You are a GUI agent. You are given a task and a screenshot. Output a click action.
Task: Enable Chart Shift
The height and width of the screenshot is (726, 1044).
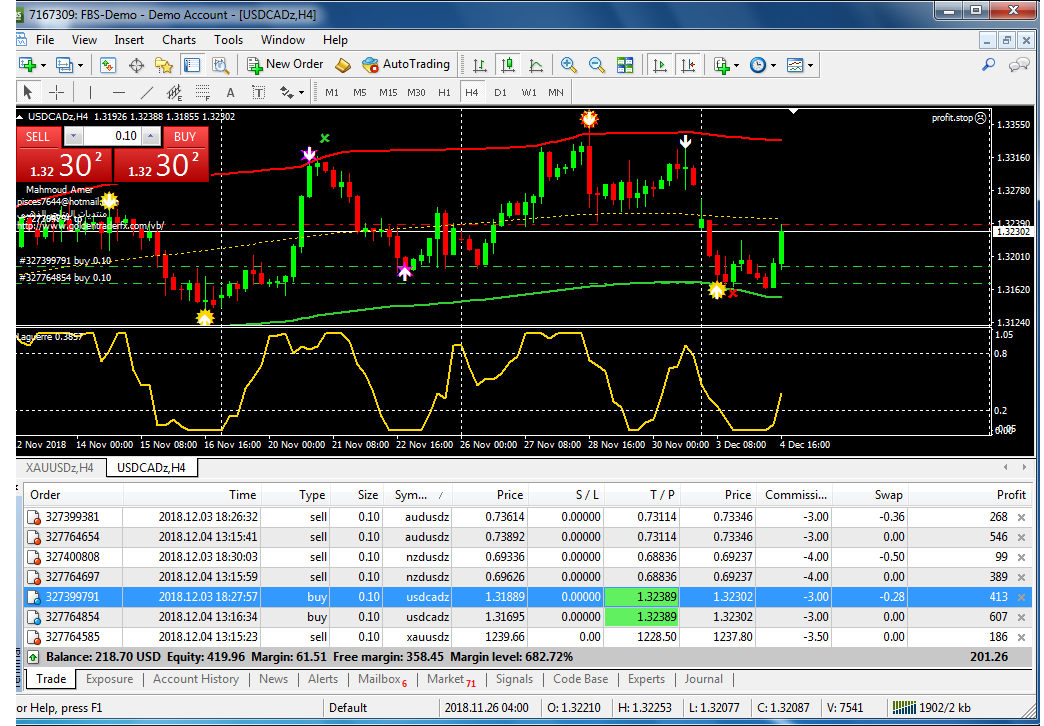point(689,65)
